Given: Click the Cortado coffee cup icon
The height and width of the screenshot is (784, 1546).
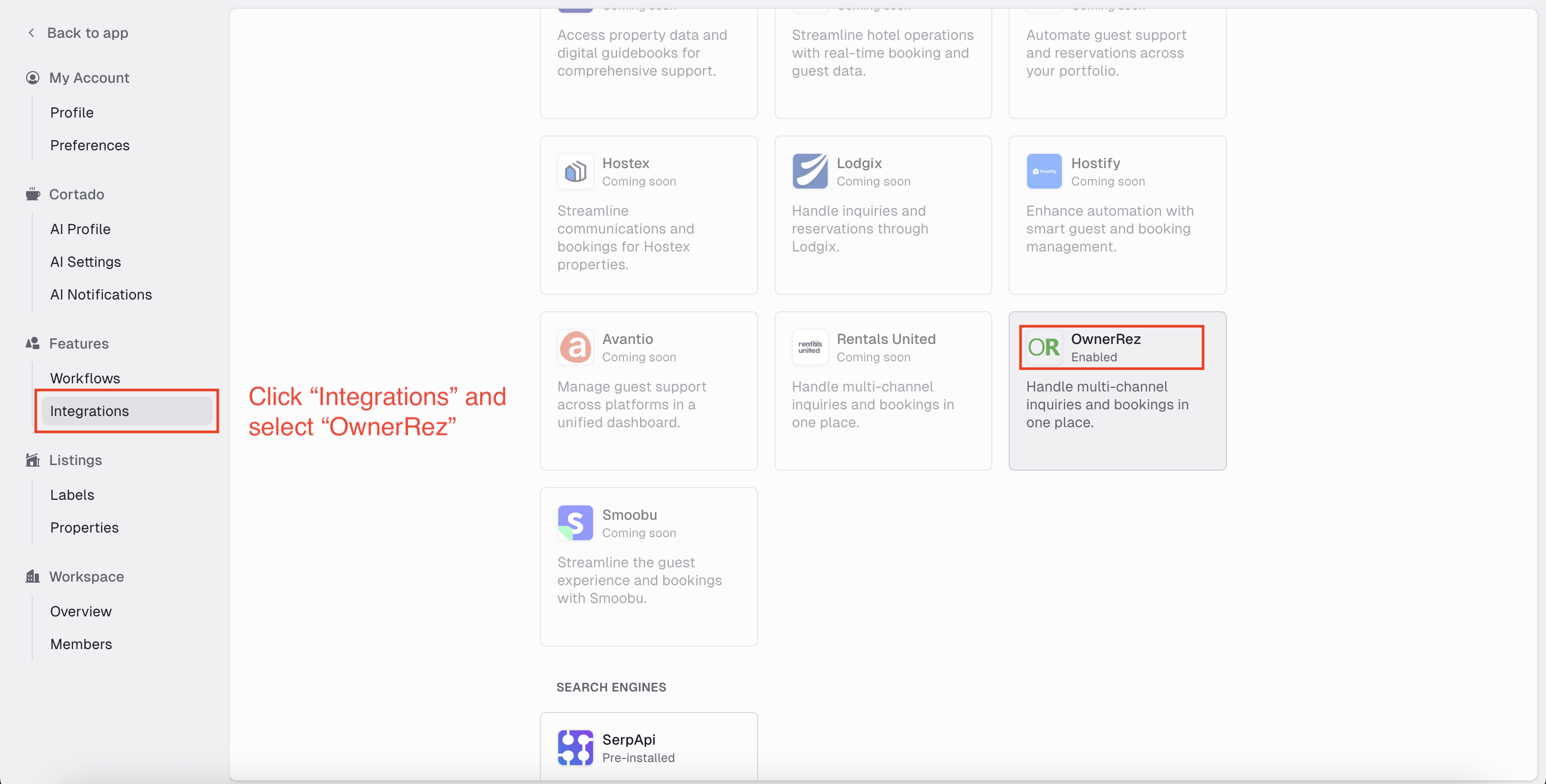Looking at the screenshot, I should tap(32, 194).
